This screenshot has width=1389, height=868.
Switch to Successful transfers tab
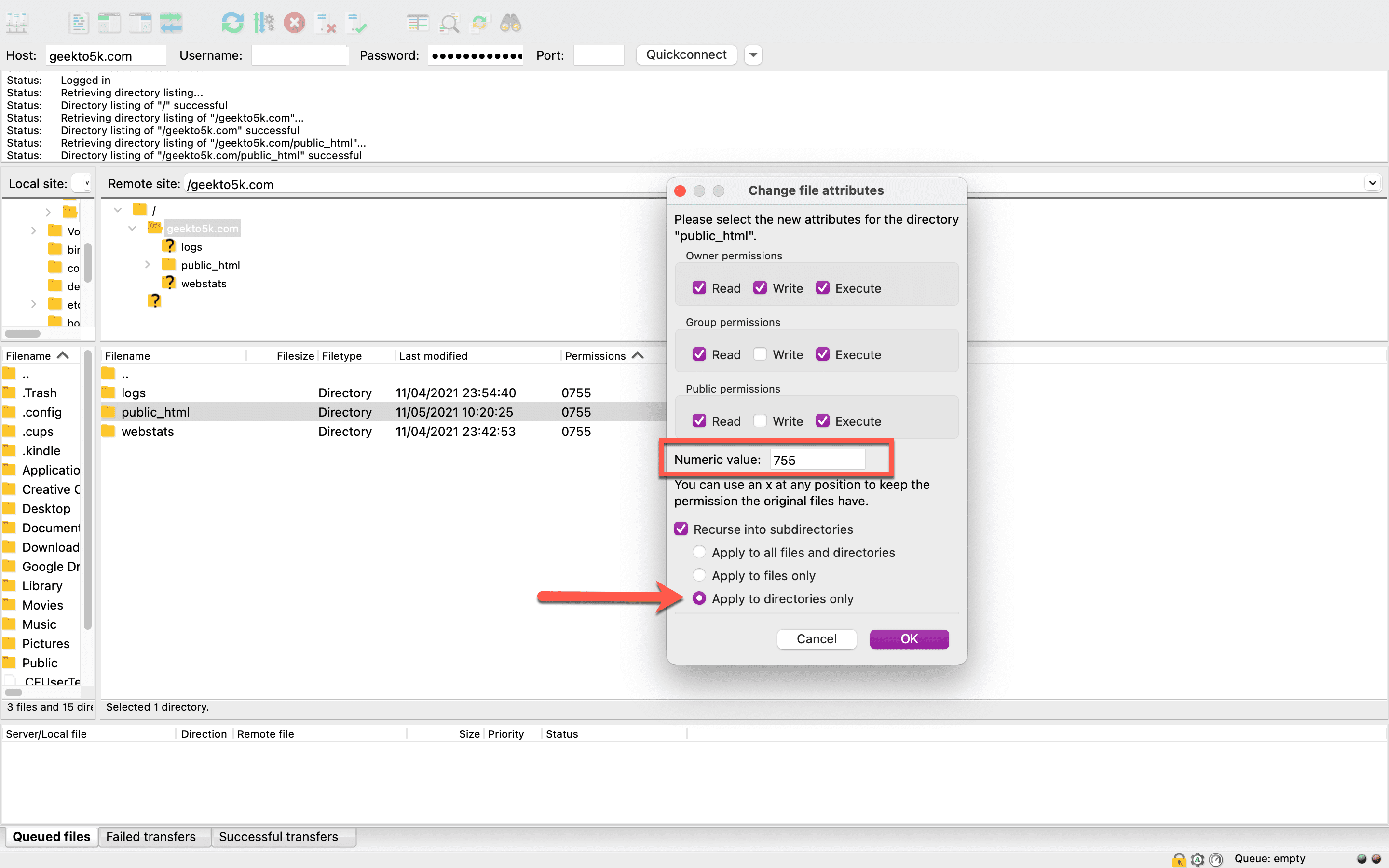click(279, 836)
